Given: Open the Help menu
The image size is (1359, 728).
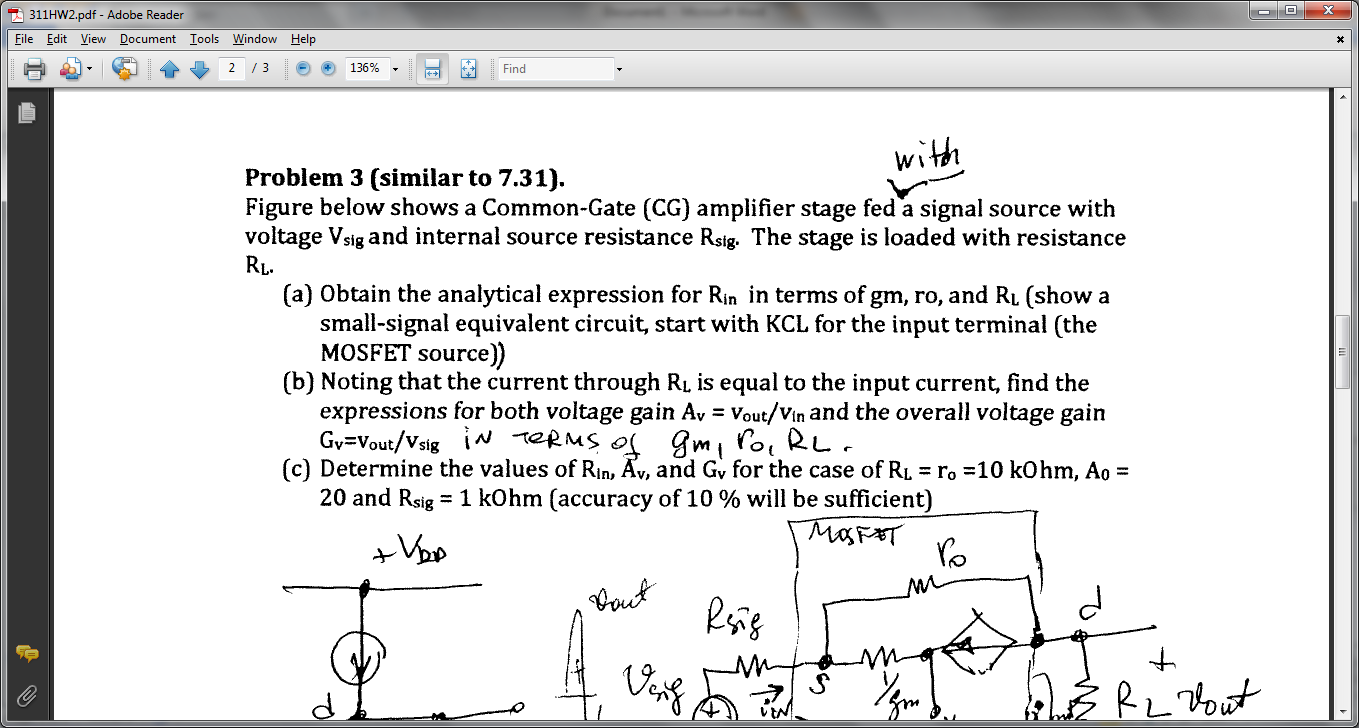Looking at the screenshot, I should coord(303,39).
